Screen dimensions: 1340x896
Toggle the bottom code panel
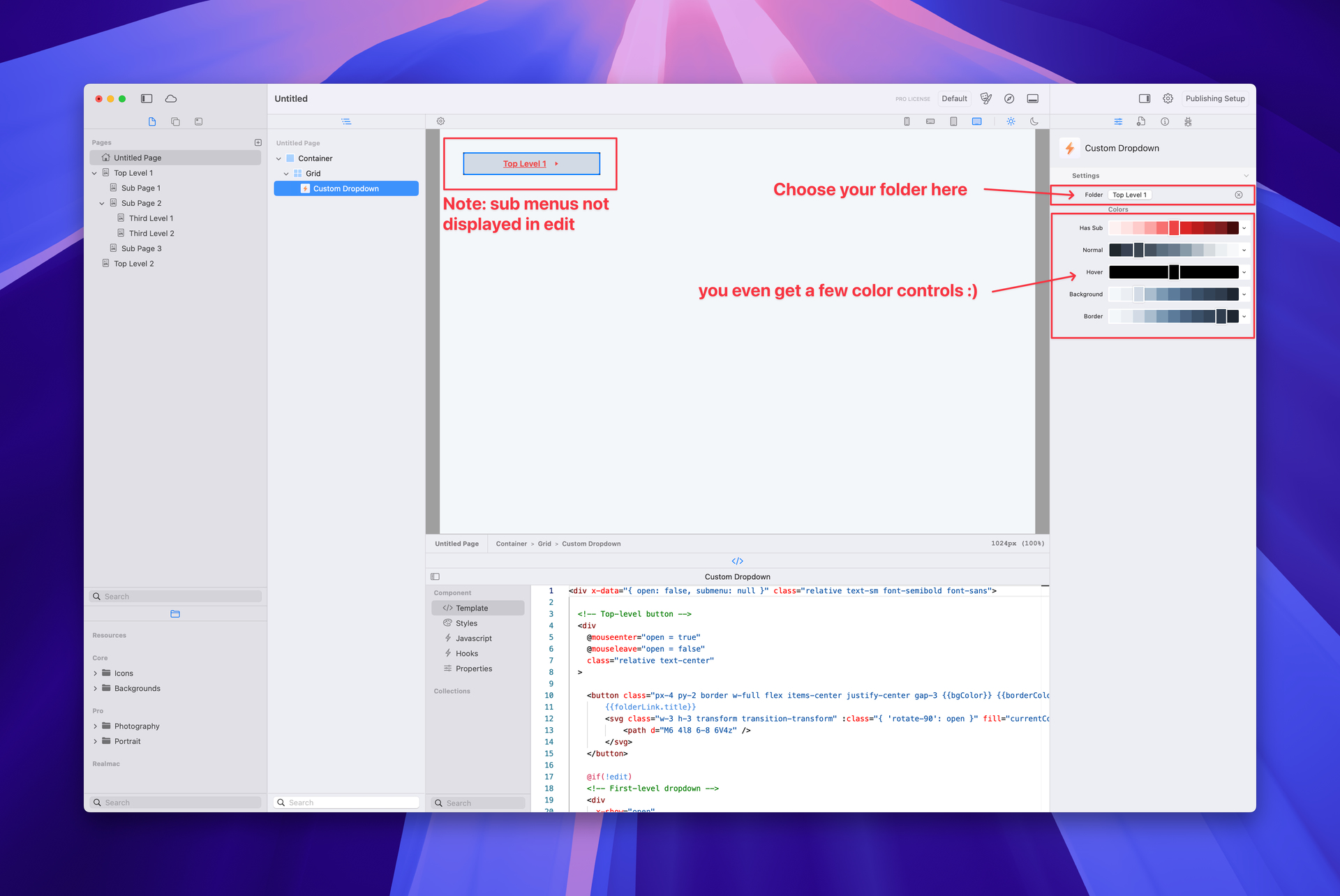[1033, 98]
